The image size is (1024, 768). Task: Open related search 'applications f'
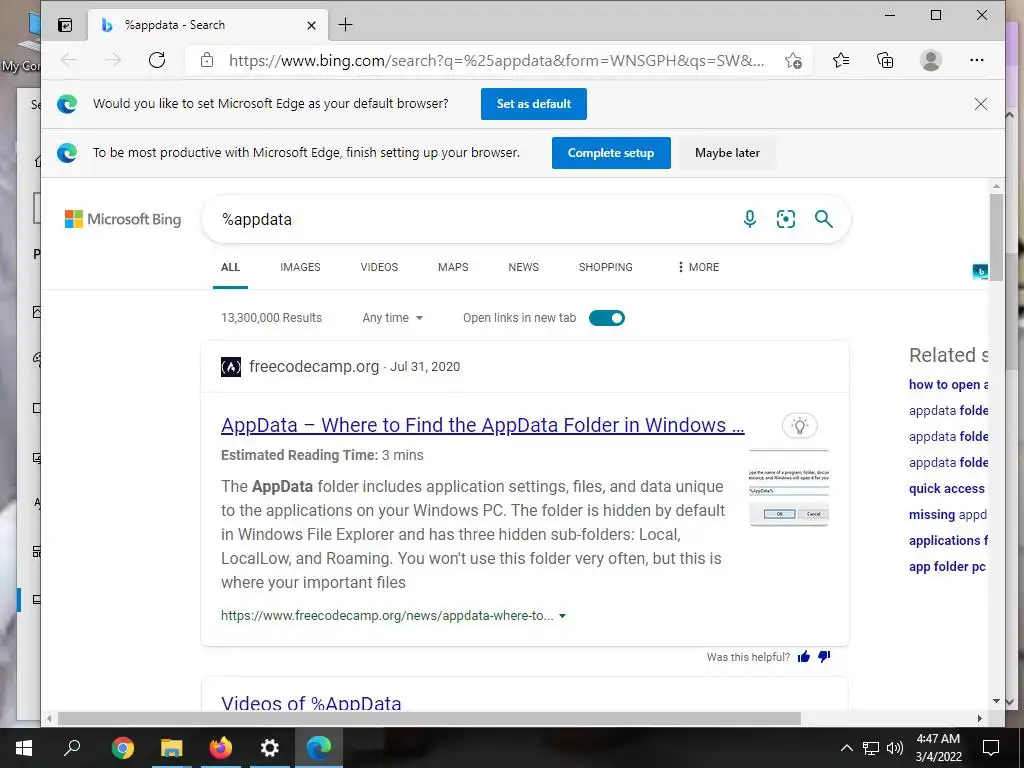pos(948,541)
